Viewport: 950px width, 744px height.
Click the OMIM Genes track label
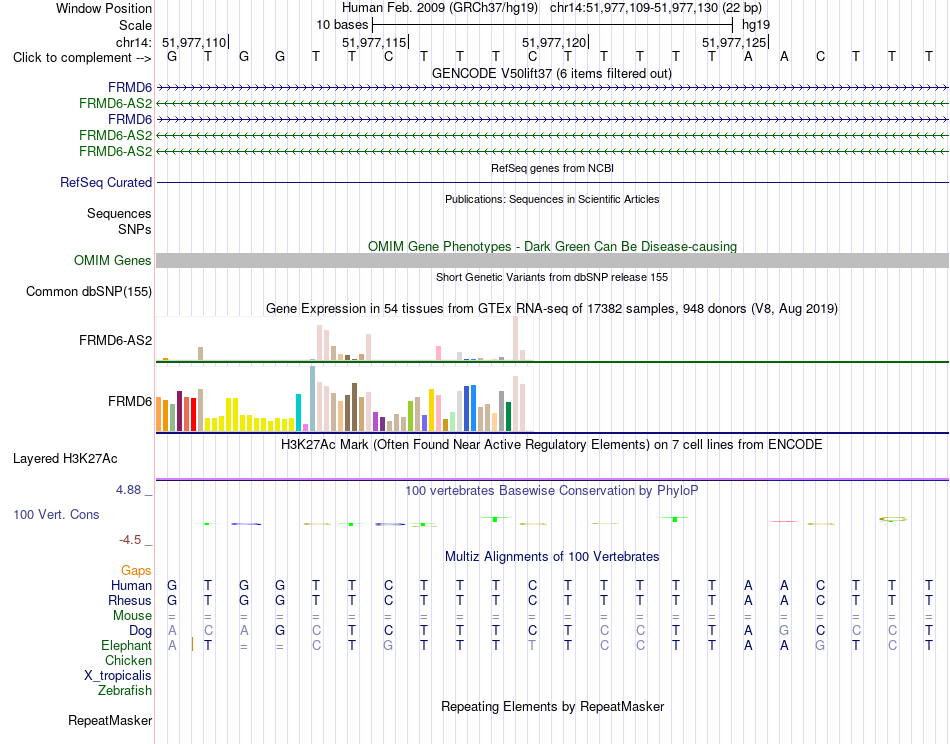tap(112, 261)
